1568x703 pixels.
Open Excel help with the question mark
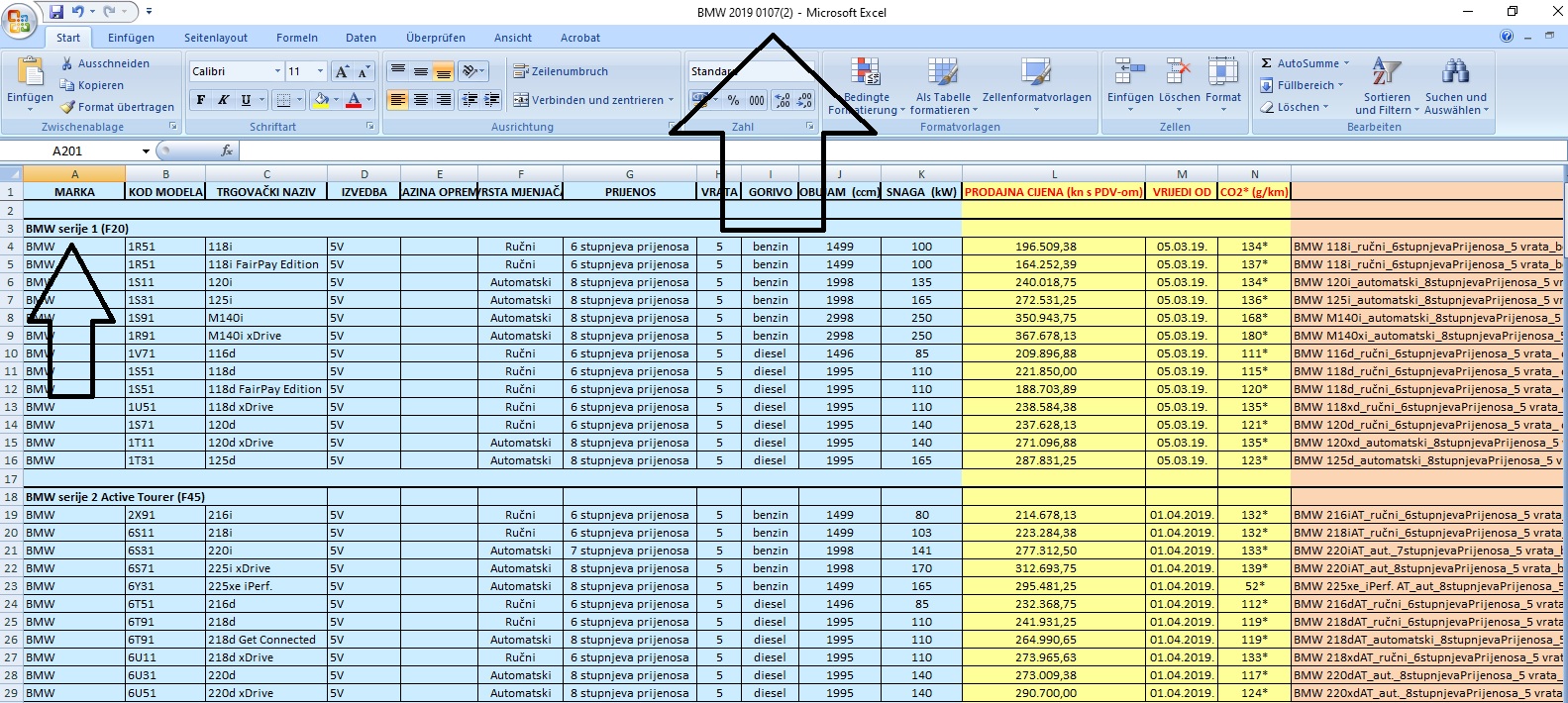point(1507,37)
